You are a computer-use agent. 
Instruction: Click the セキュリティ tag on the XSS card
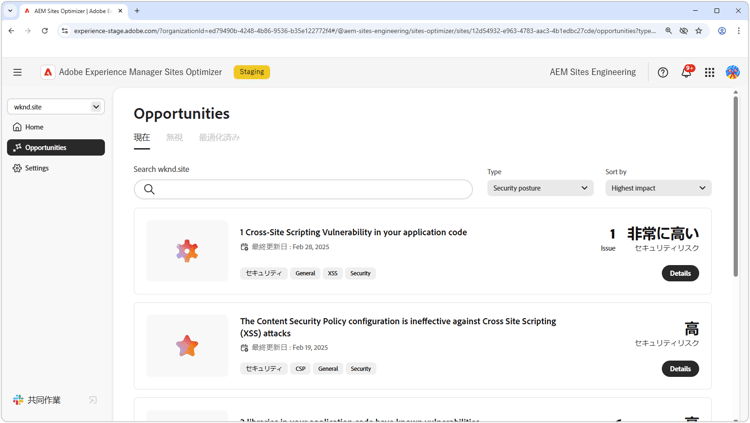tap(264, 273)
